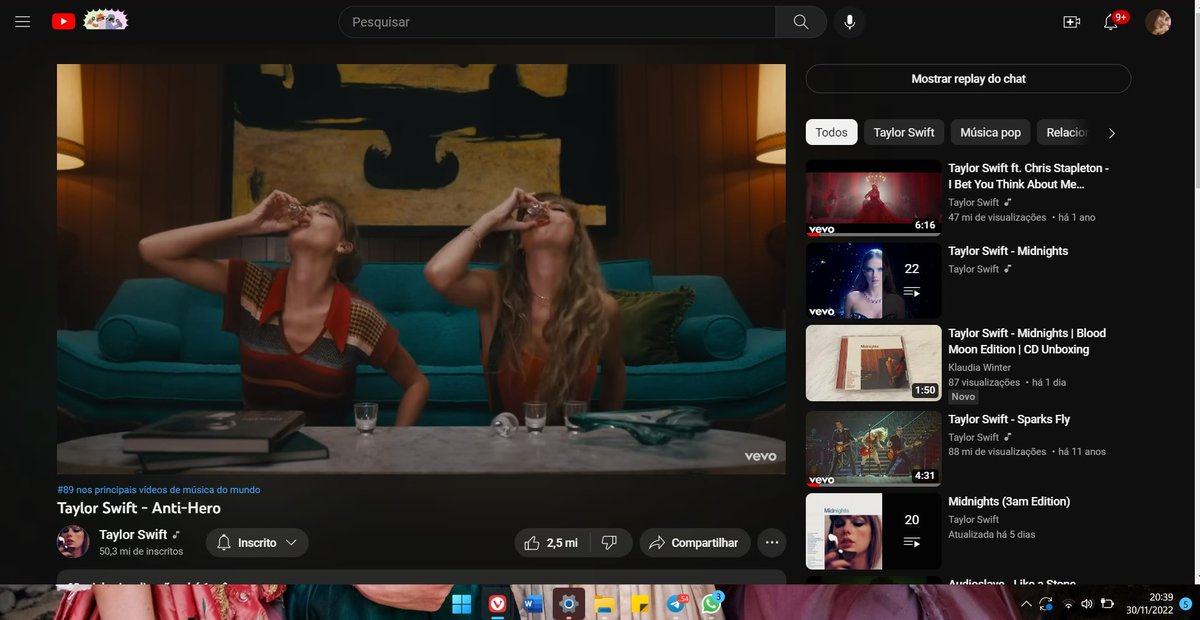Click the text 'Atualizada há 5 dias'
Screen dimensions: 1200x620
(x=991, y=535)
